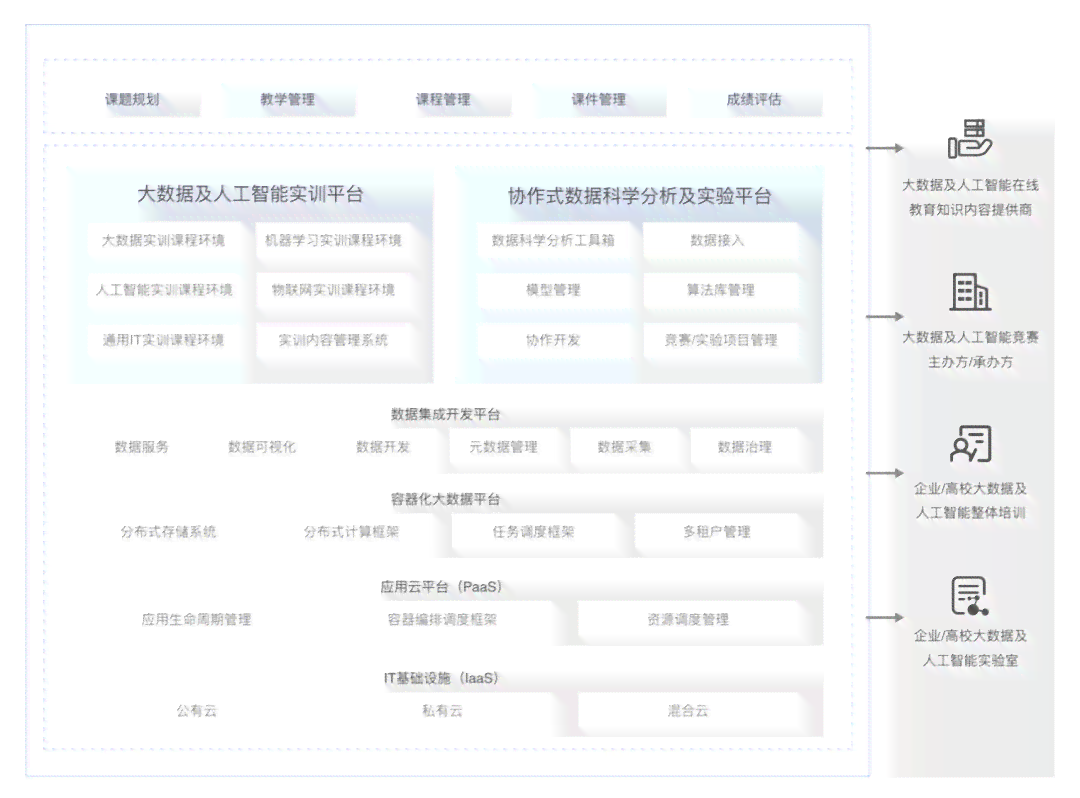
Task: Click 数据服务 item
Action: (x=141, y=447)
